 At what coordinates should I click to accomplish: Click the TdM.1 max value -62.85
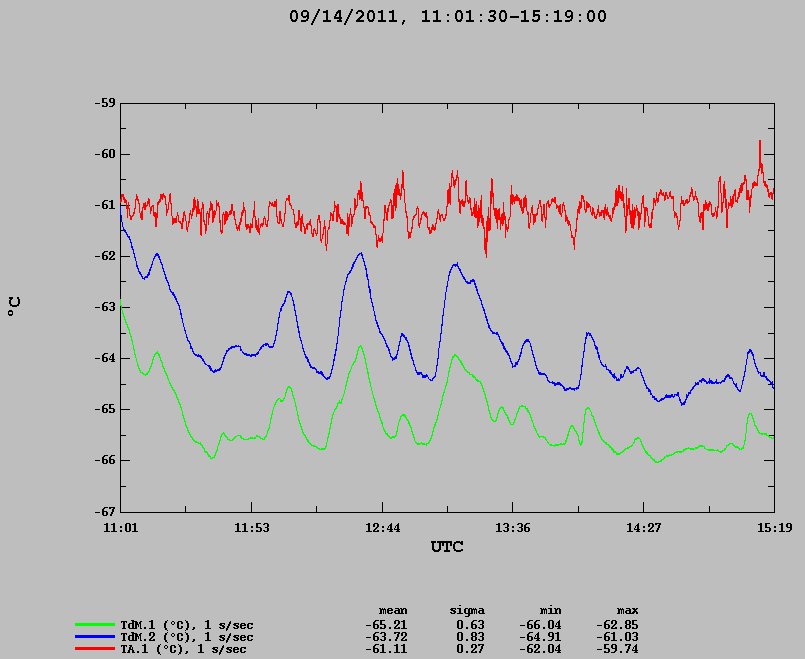pyautogui.click(x=617, y=625)
